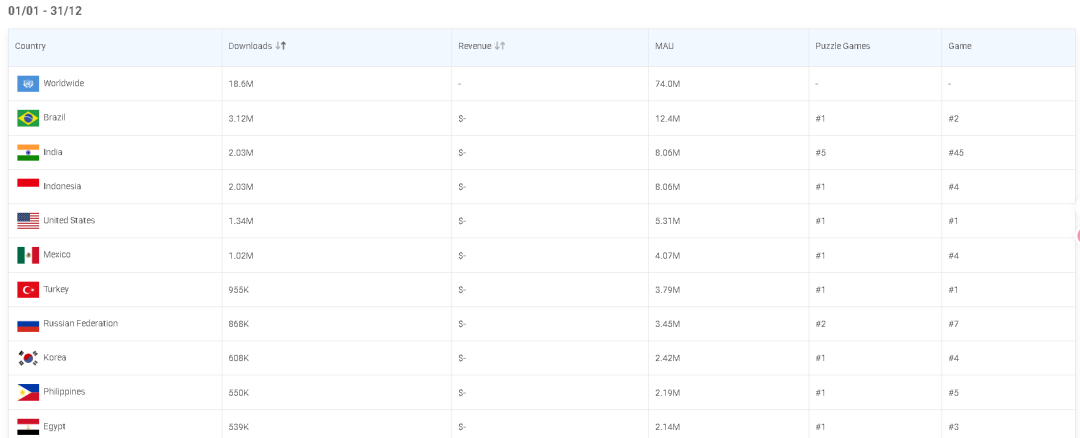The height and width of the screenshot is (438, 1080).
Task: Click the Worldwide globe flag icon
Action: 28,84
